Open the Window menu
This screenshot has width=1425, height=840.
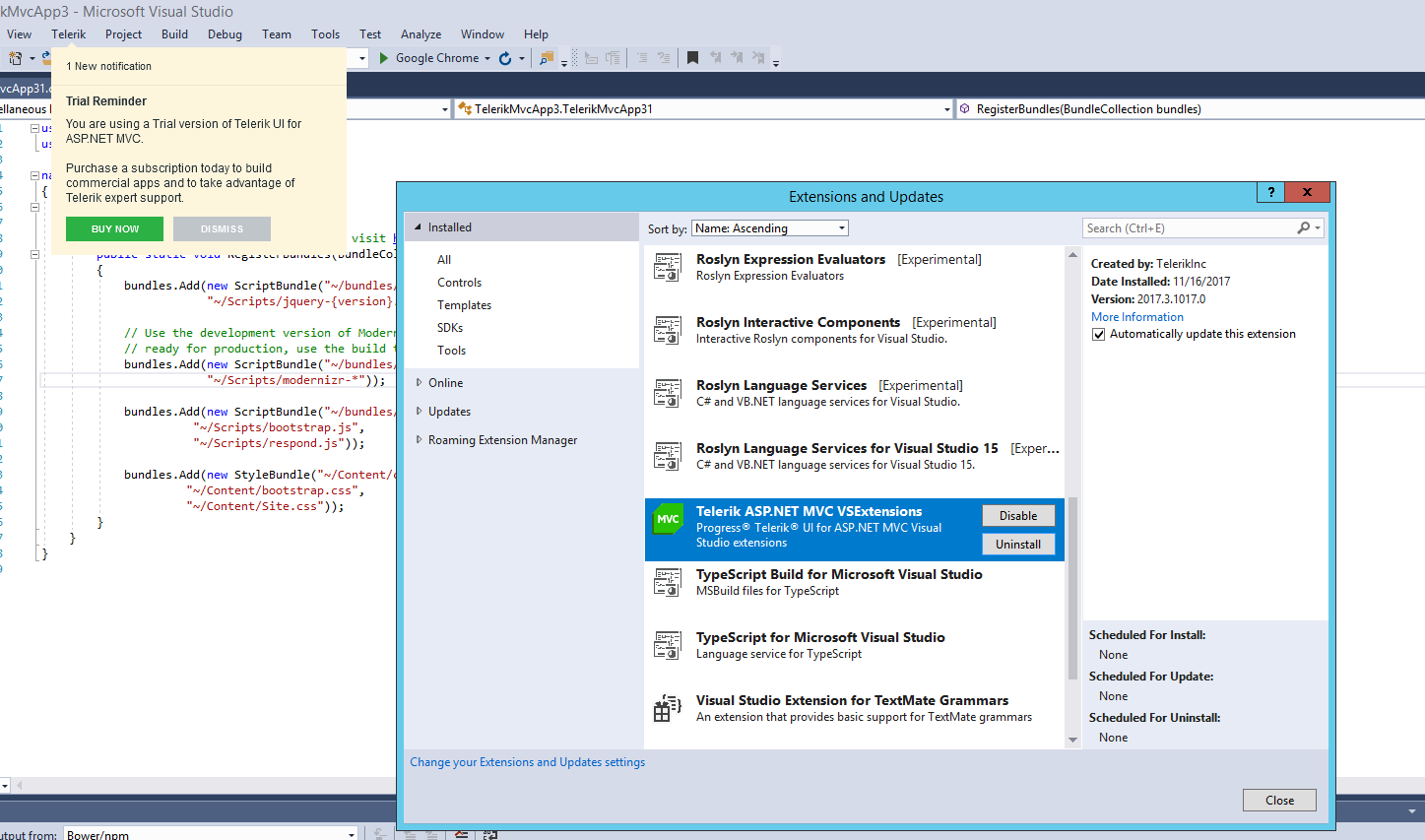[x=483, y=34]
